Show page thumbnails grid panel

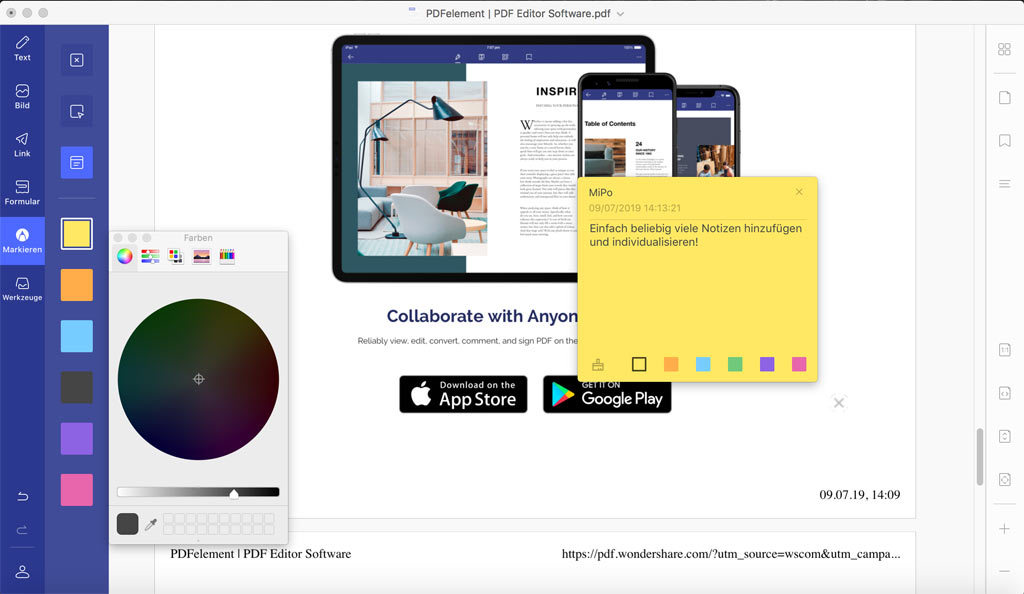[x=1004, y=49]
